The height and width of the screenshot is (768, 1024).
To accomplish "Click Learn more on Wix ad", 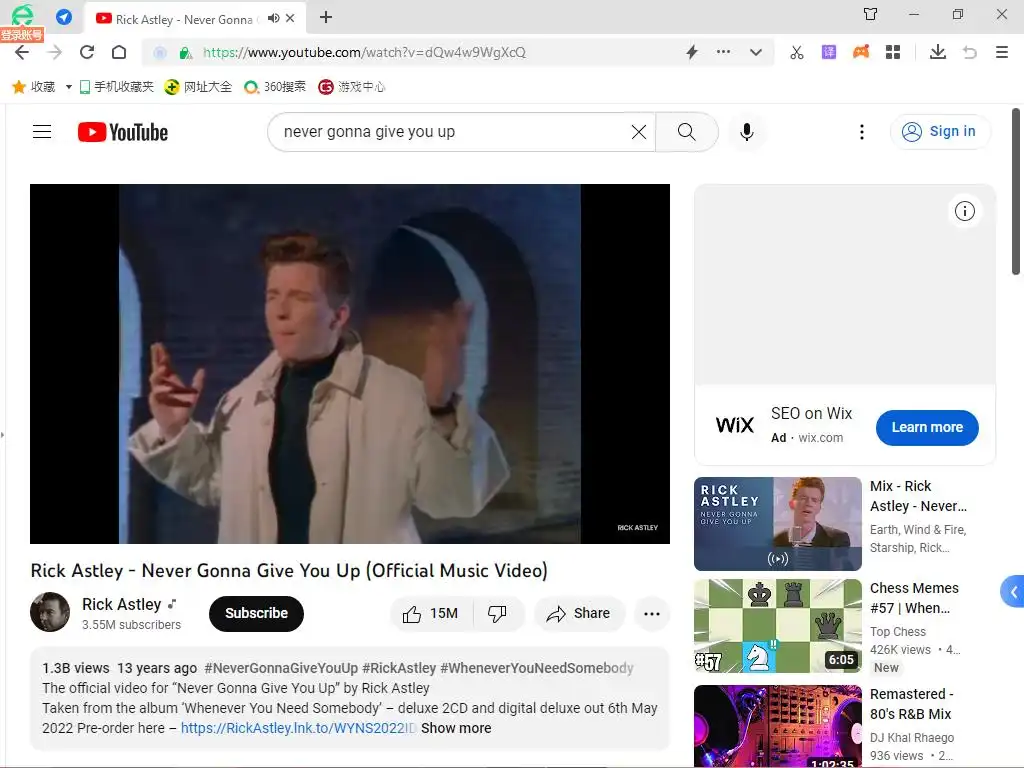I will [927, 428].
